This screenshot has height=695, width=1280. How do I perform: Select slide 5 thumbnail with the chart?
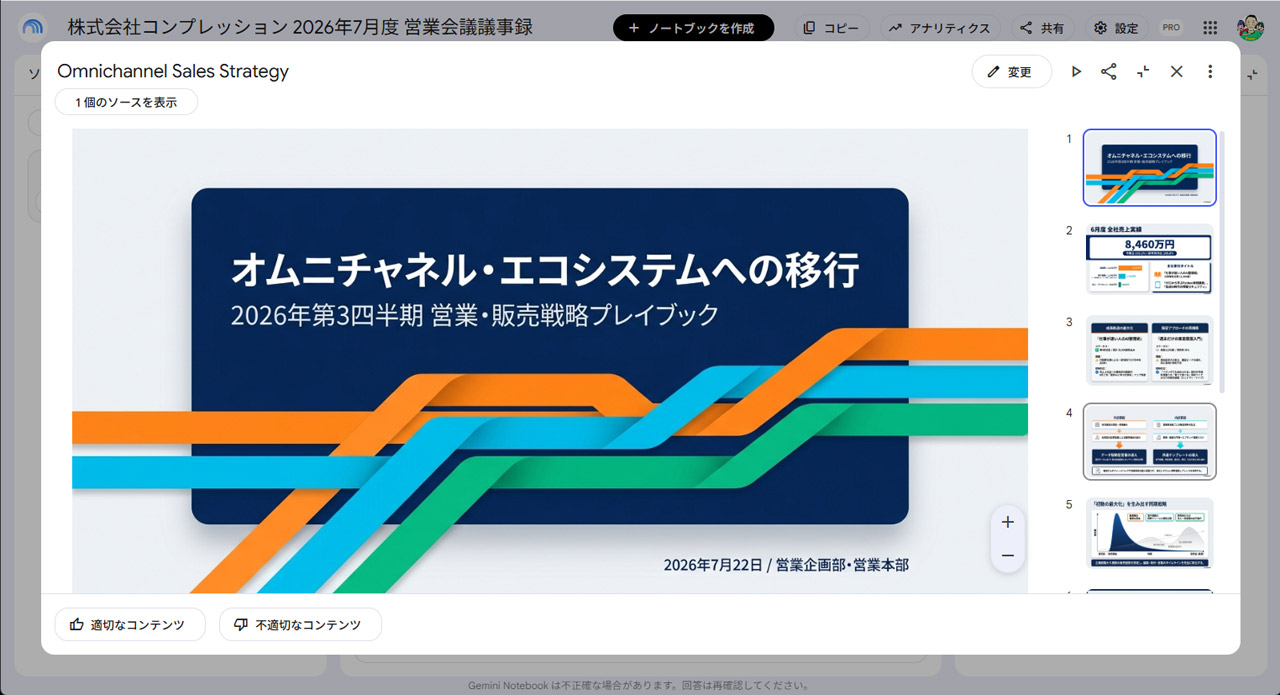[x=1150, y=533]
